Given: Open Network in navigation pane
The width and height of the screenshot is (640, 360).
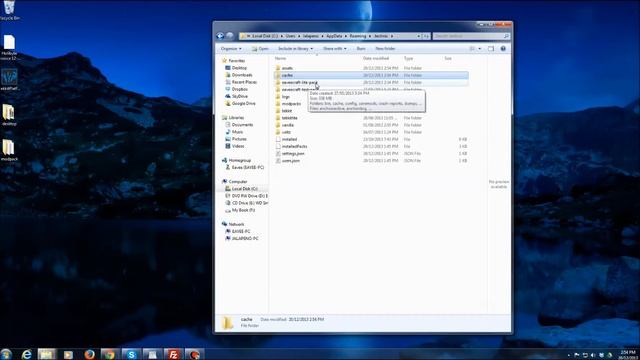Looking at the screenshot, I should [236, 224].
